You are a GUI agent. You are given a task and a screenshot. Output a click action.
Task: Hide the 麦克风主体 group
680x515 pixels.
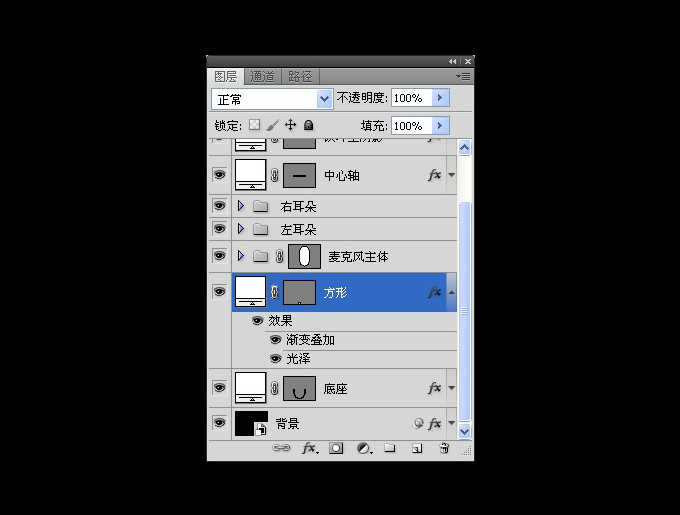219,256
